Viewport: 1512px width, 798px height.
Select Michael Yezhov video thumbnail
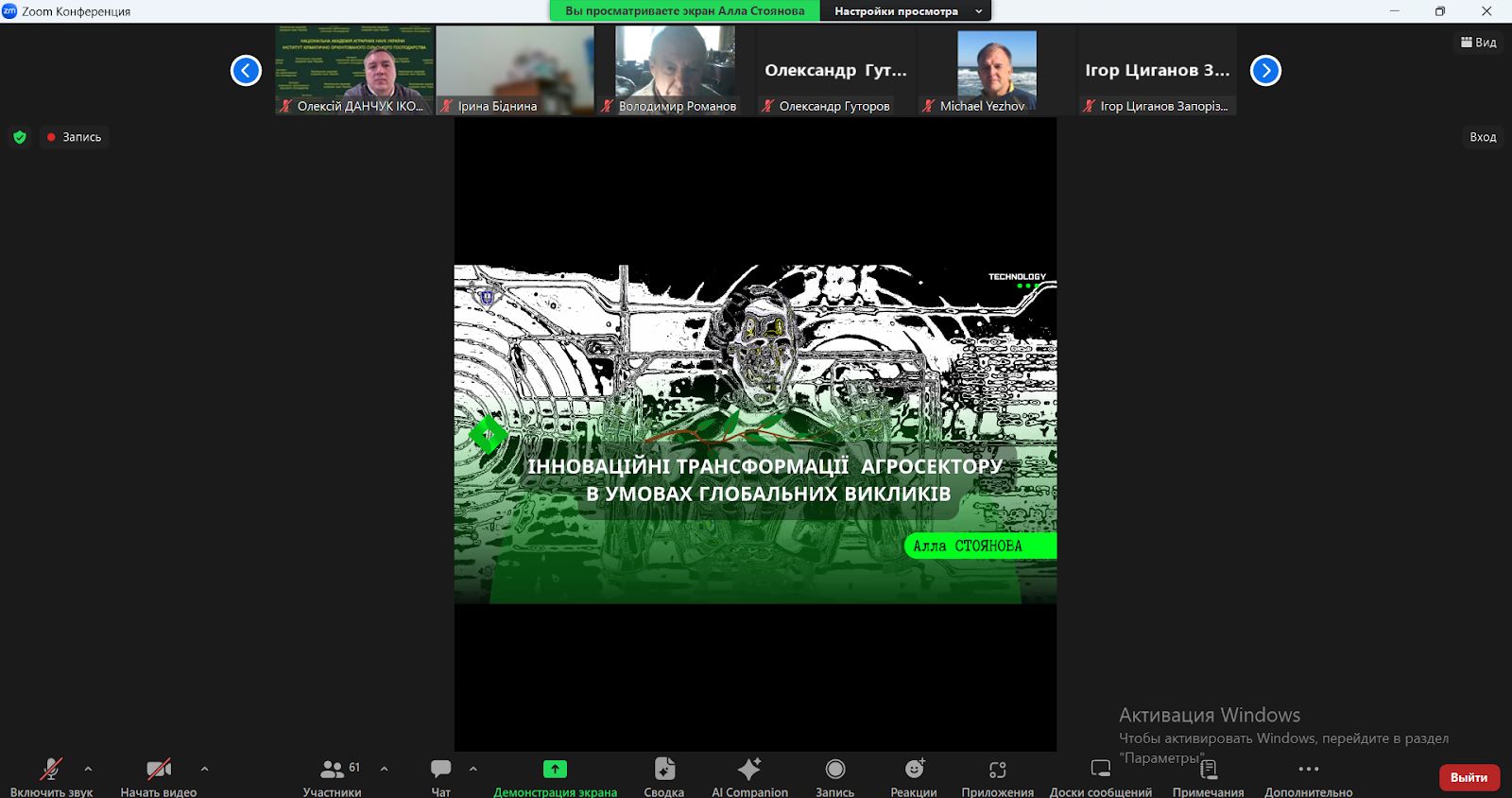[997, 71]
